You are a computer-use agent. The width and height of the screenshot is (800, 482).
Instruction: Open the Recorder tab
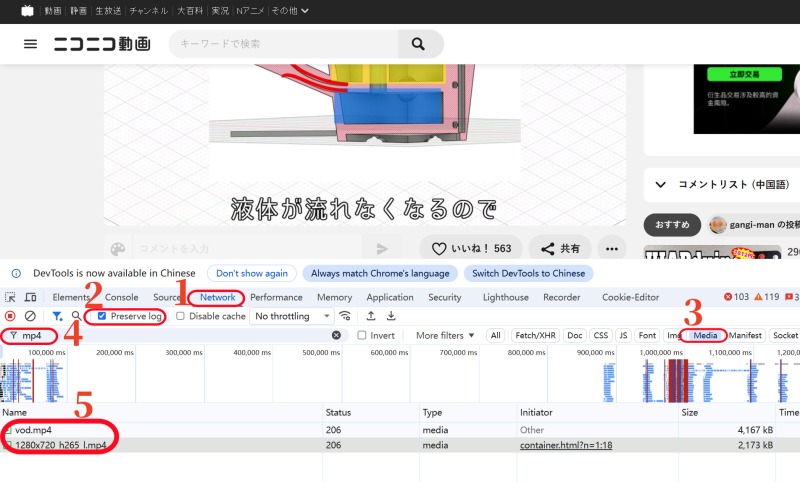point(561,297)
